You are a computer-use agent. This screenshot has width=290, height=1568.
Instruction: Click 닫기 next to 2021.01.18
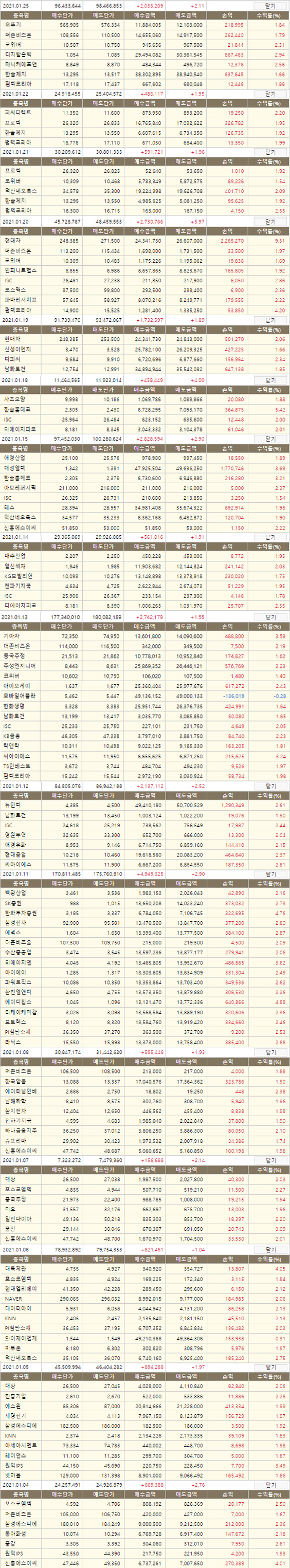coord(270,380)
